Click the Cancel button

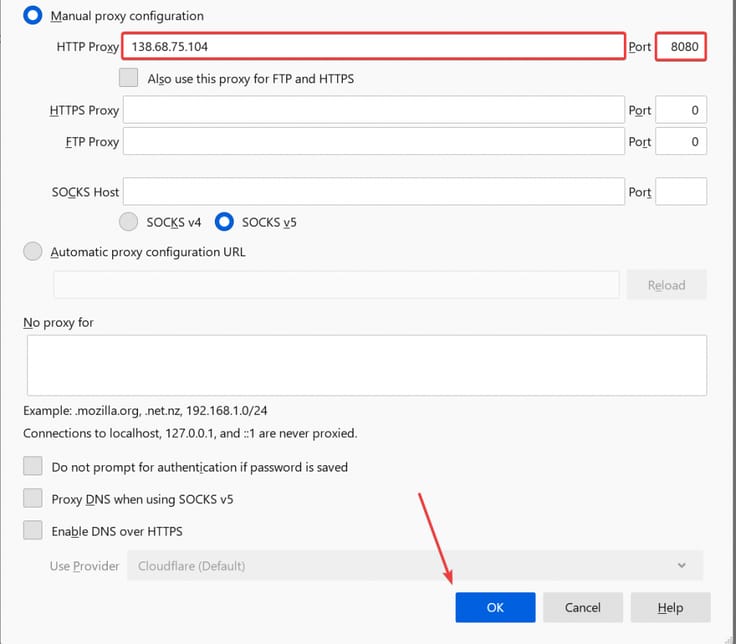tap(583, 608)
